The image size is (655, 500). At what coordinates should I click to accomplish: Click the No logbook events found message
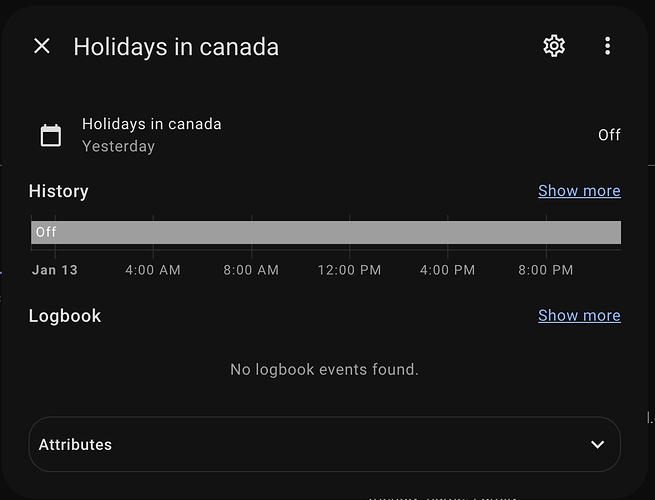324,369
